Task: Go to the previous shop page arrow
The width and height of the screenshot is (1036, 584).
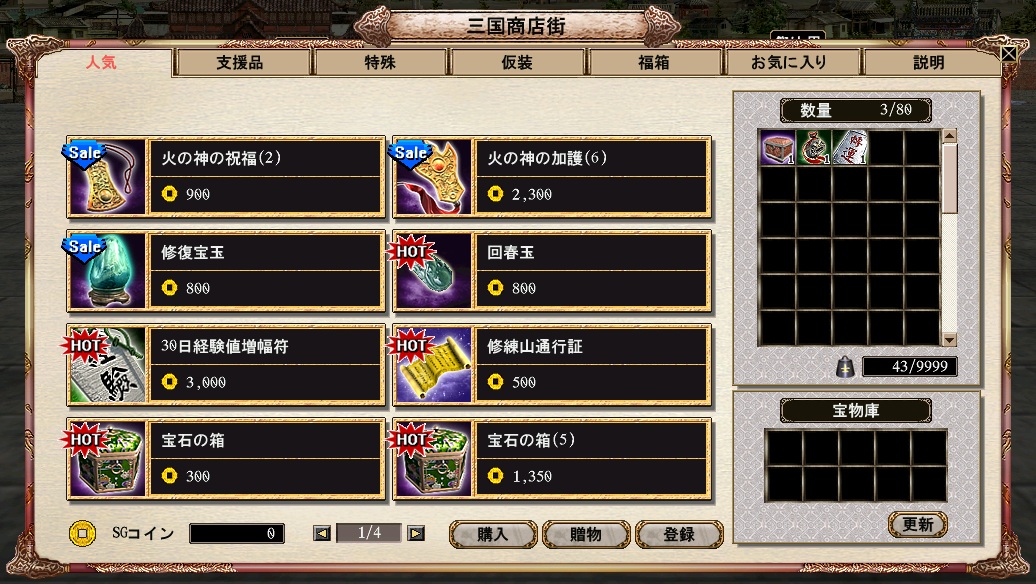Action: tap(322, 533)
